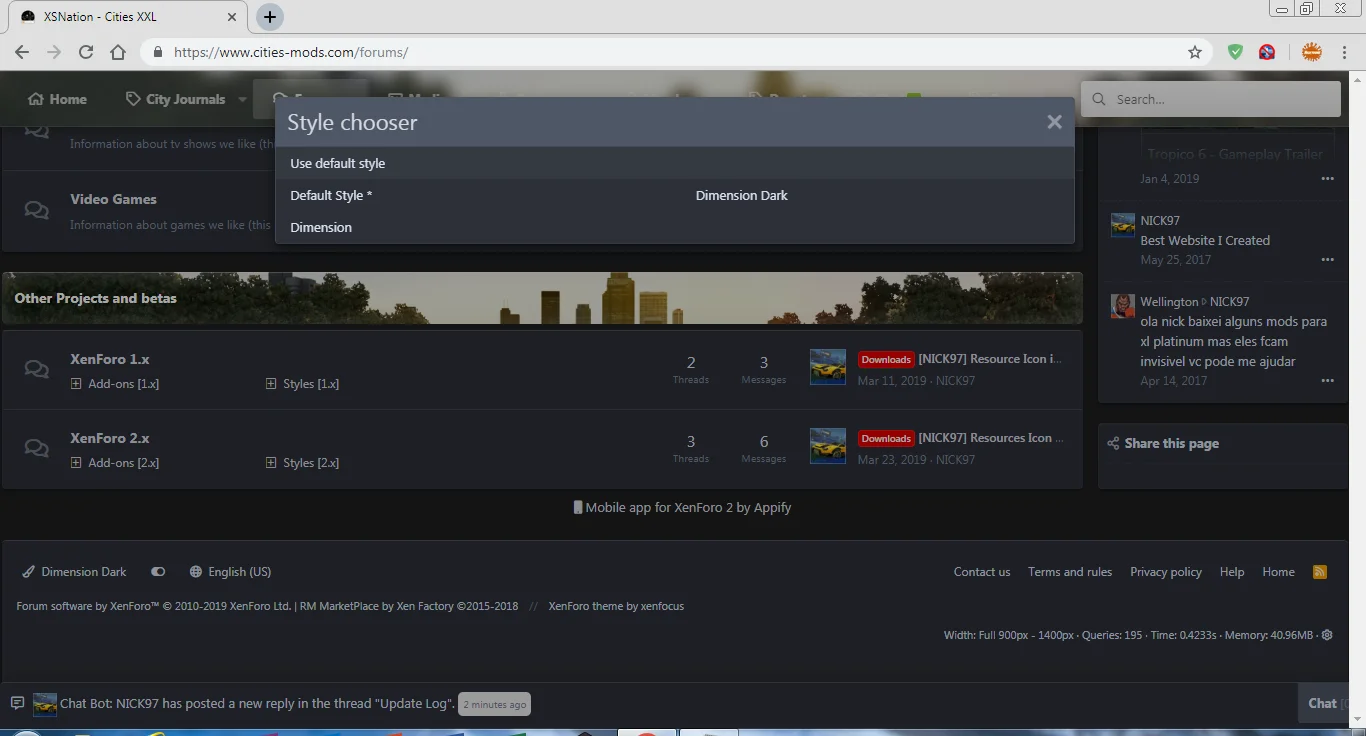Screen dimensions: 1366x736
Task: Bookmark this page with the star
Action: click(1195, 52)
